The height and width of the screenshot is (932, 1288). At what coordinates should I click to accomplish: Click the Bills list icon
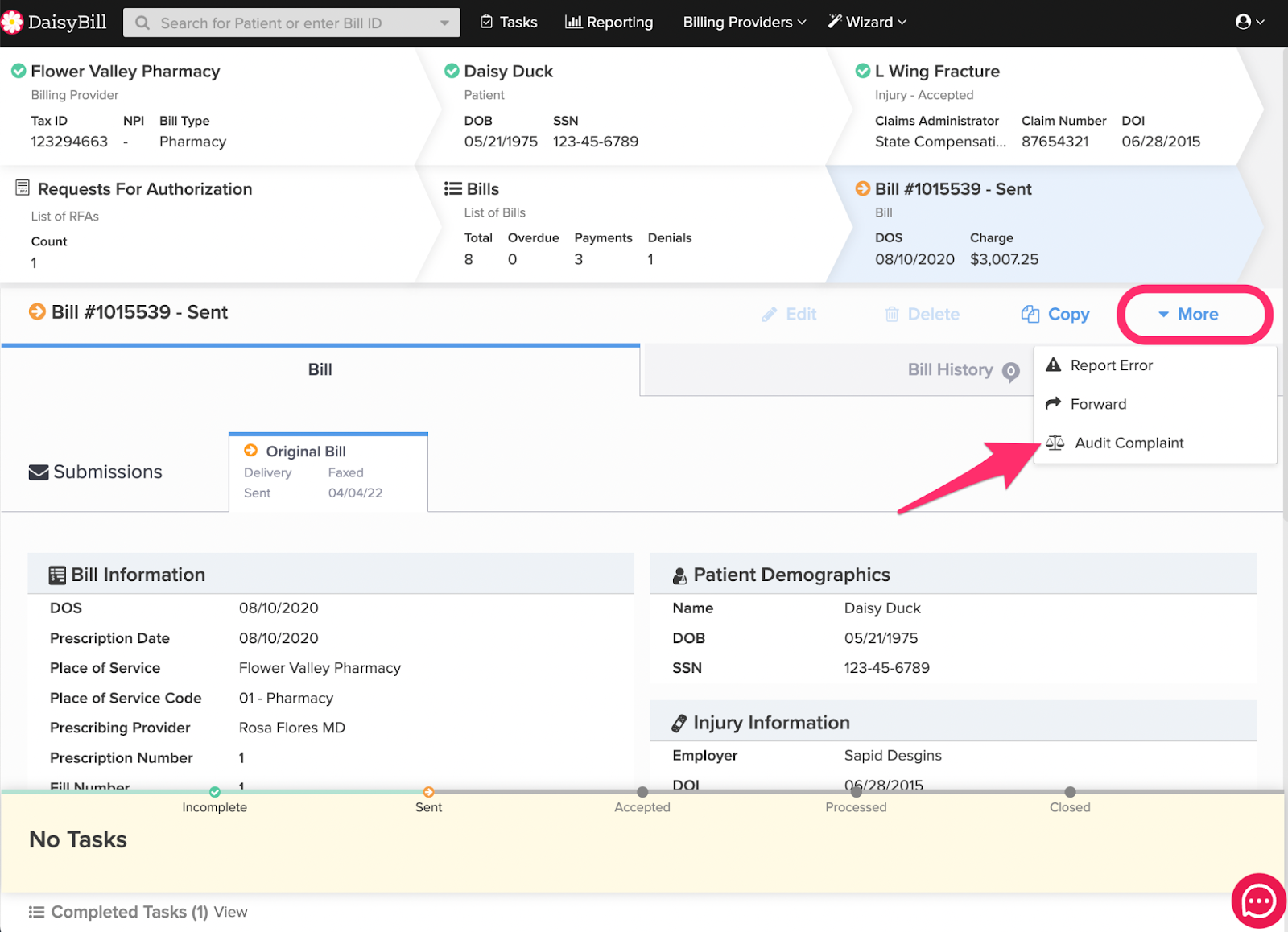[452, 188]
